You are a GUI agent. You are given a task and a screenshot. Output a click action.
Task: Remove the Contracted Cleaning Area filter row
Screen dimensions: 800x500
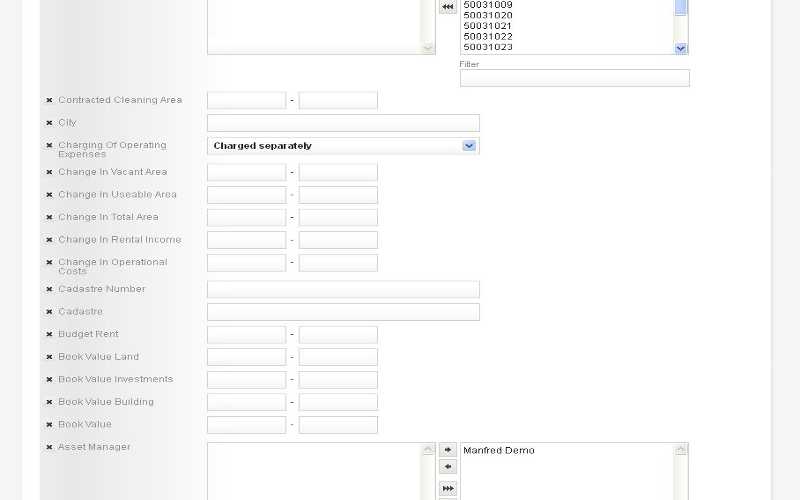[49, 100]
